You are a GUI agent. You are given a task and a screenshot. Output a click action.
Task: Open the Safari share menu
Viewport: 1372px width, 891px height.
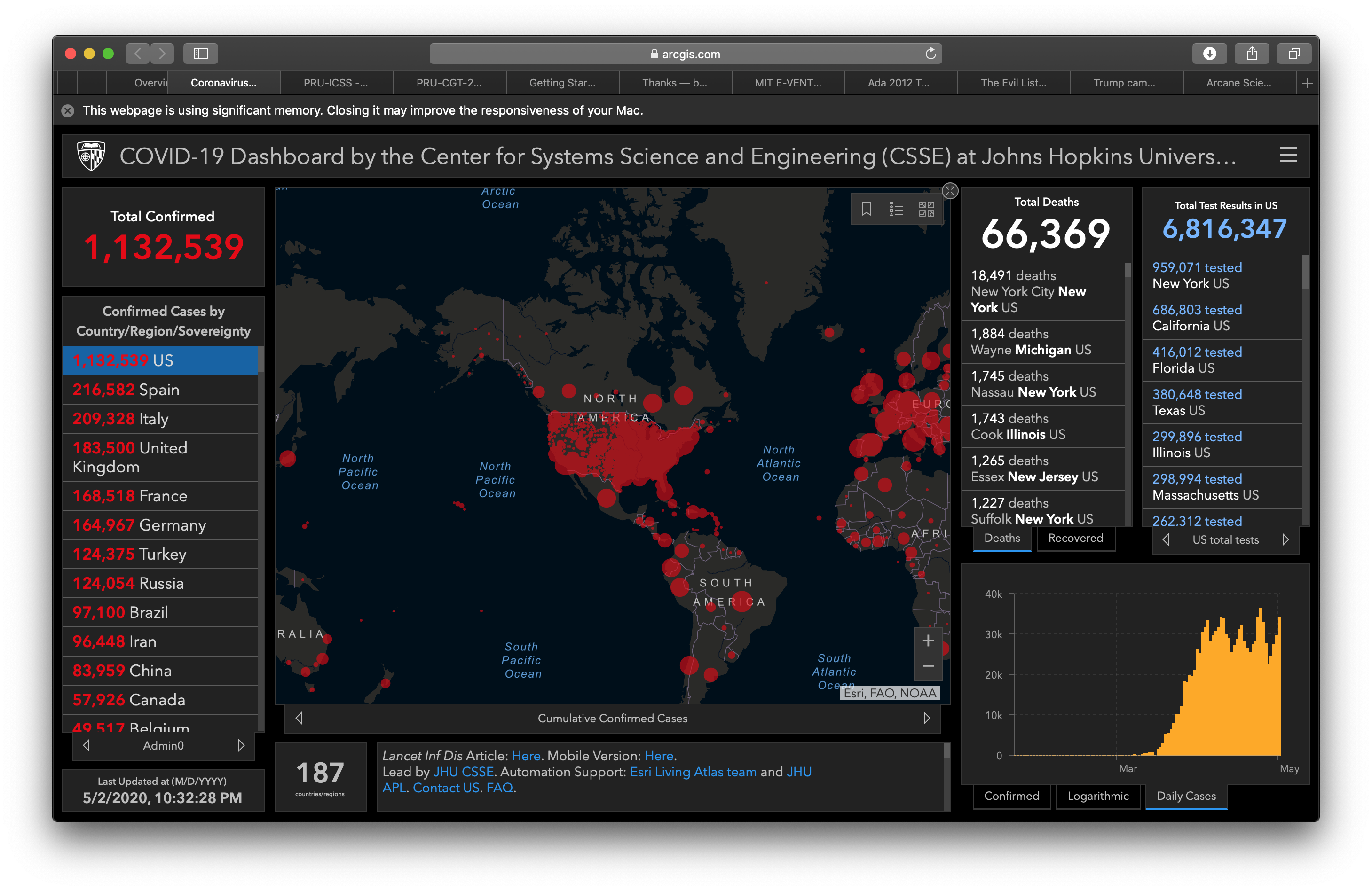1252,54
